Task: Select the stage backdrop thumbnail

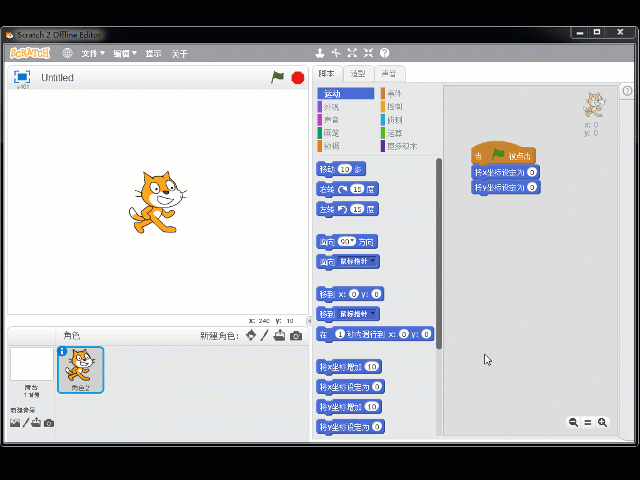Action: (x=32, y=364)
